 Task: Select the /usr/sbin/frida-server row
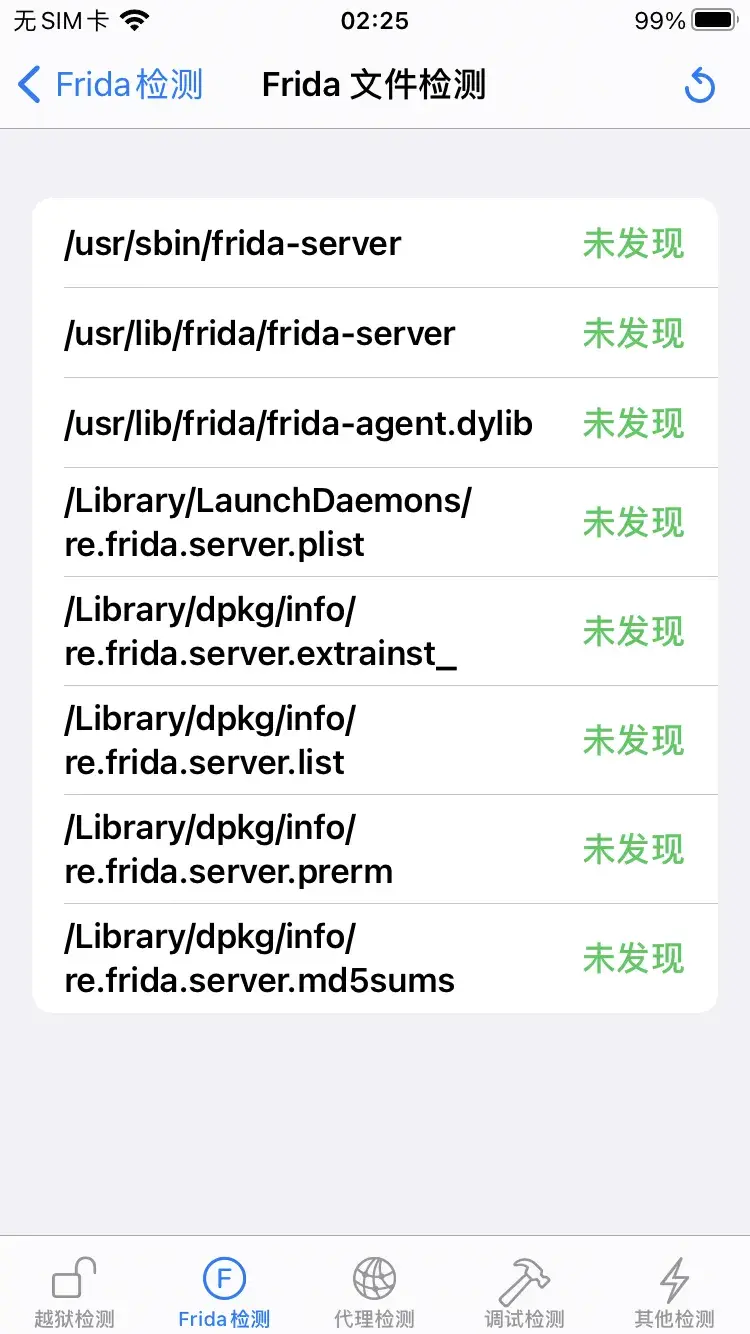coord(375,243)
